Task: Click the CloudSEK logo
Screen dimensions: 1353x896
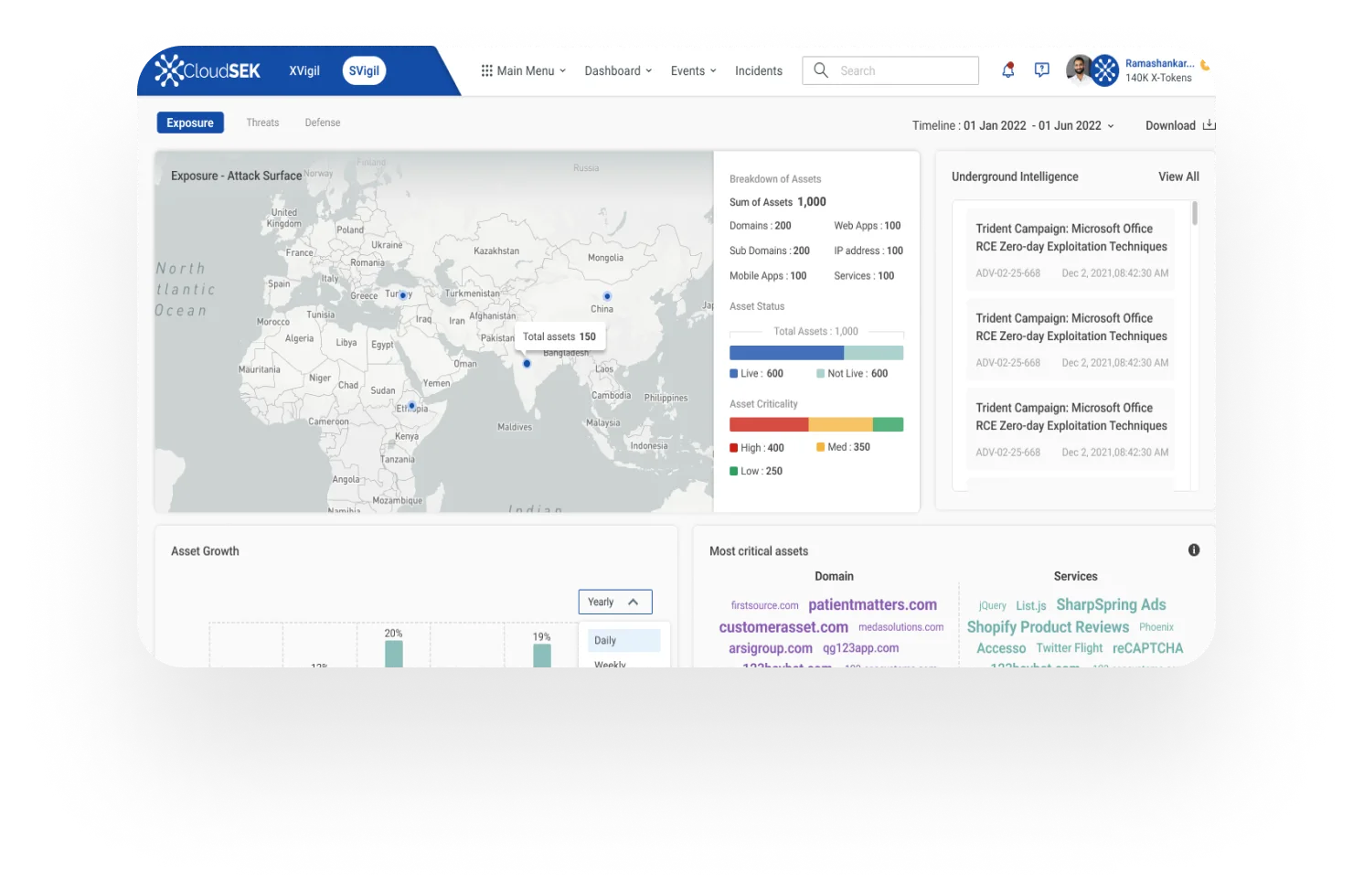Action: coord(208,70)
